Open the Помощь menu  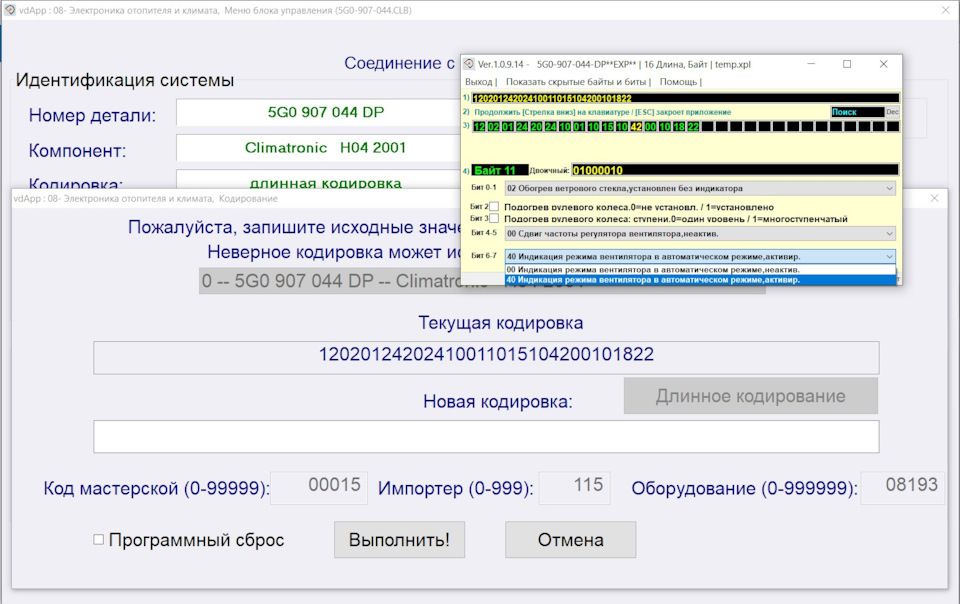(680, 81)
